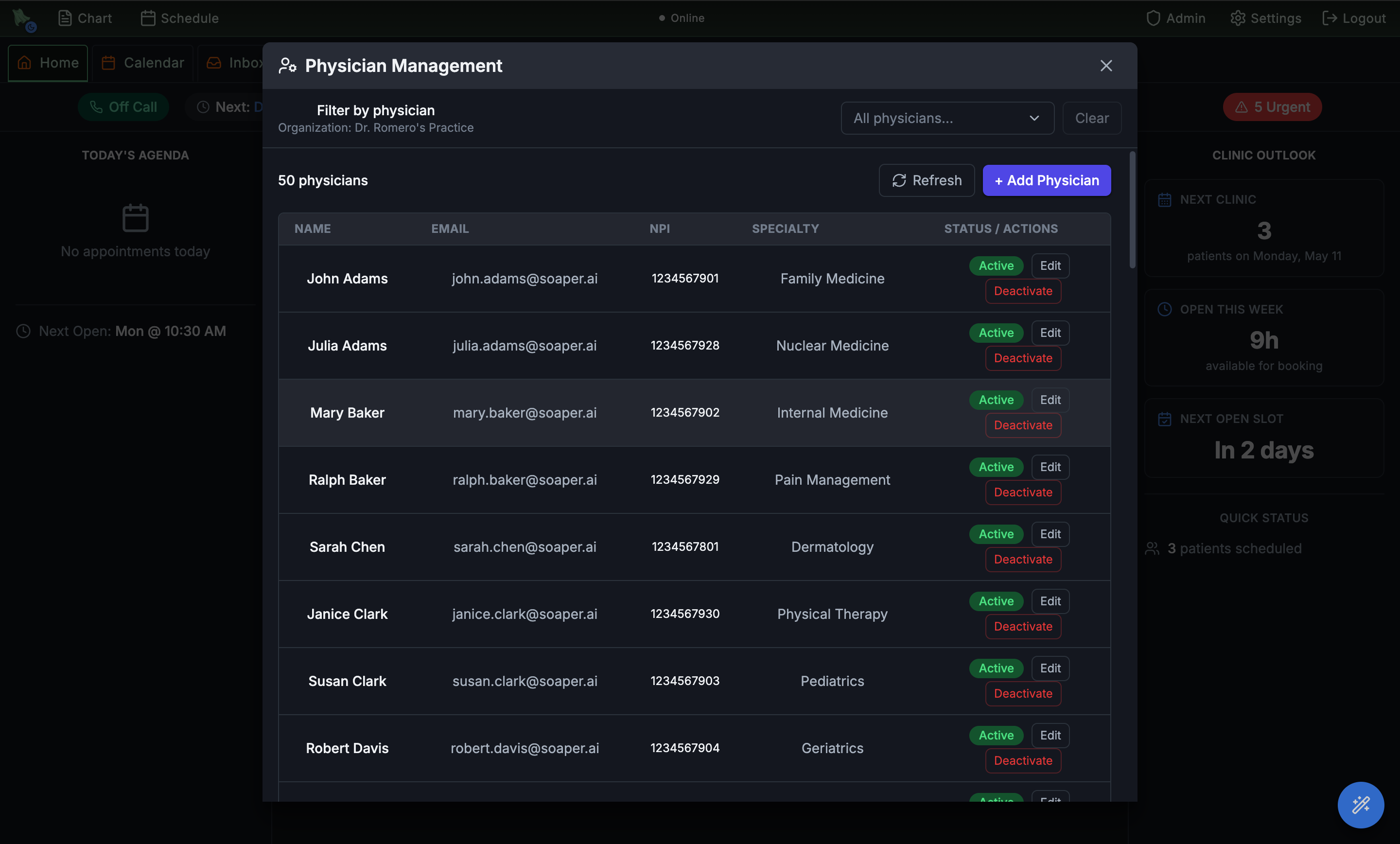This screenshot has height=844, width=1400.
Task: Click the Next Open Slot calendar icon
Action: 1164,419
